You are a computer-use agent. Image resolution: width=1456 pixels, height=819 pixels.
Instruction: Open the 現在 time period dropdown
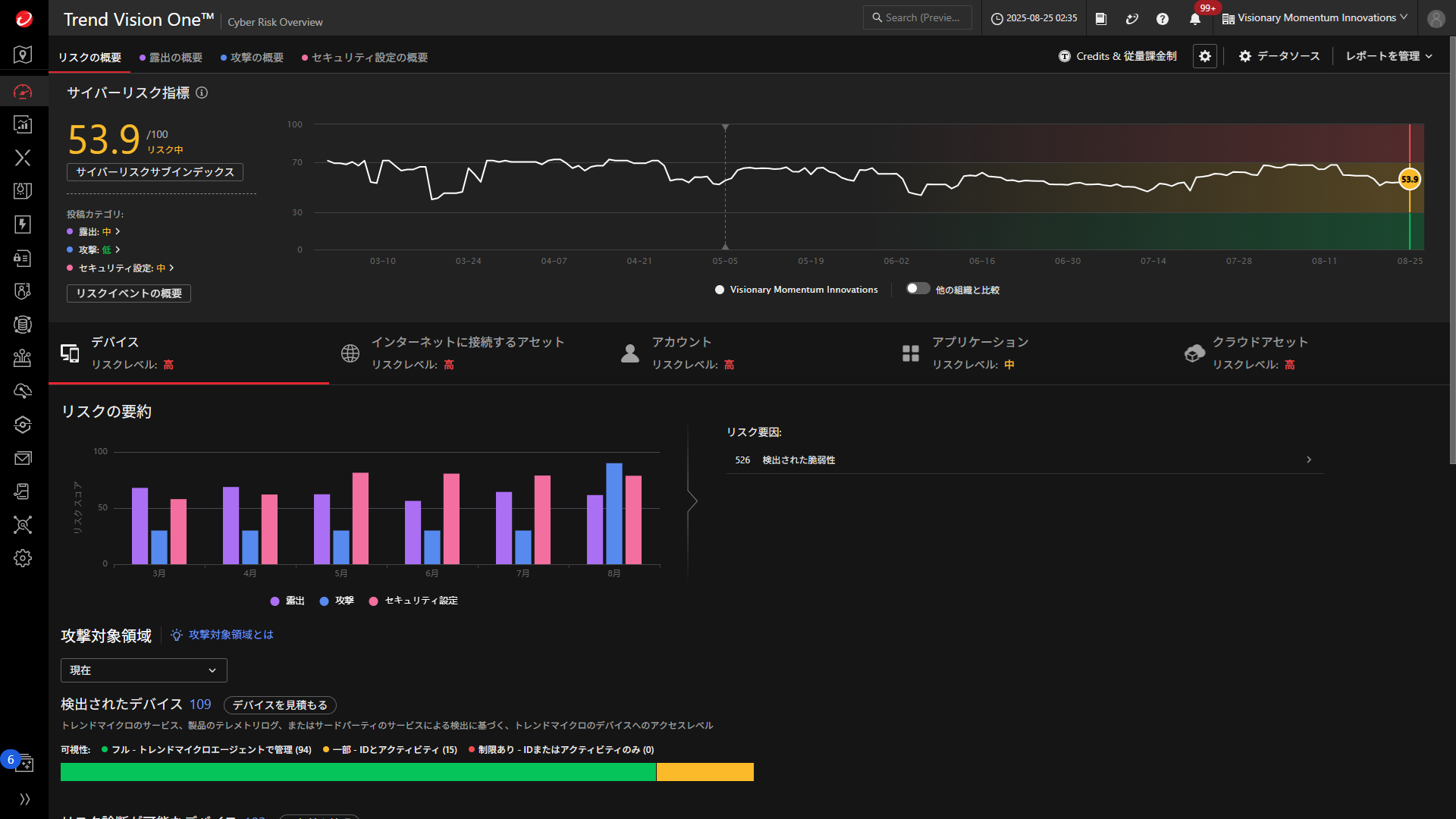(143, 670)
